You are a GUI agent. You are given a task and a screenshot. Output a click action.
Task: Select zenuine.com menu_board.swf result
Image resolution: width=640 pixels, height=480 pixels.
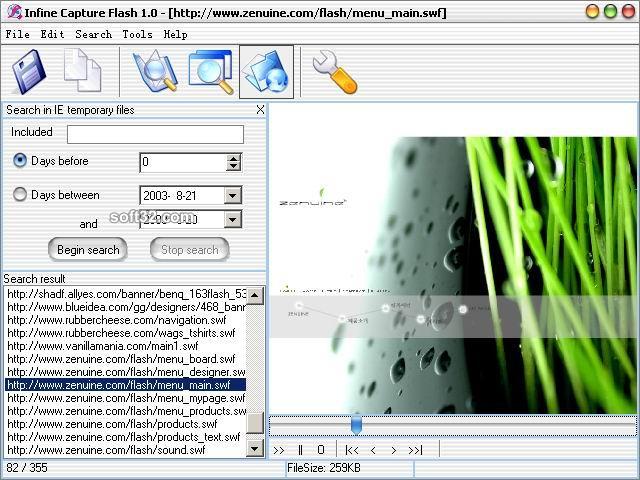pos(126,359)
